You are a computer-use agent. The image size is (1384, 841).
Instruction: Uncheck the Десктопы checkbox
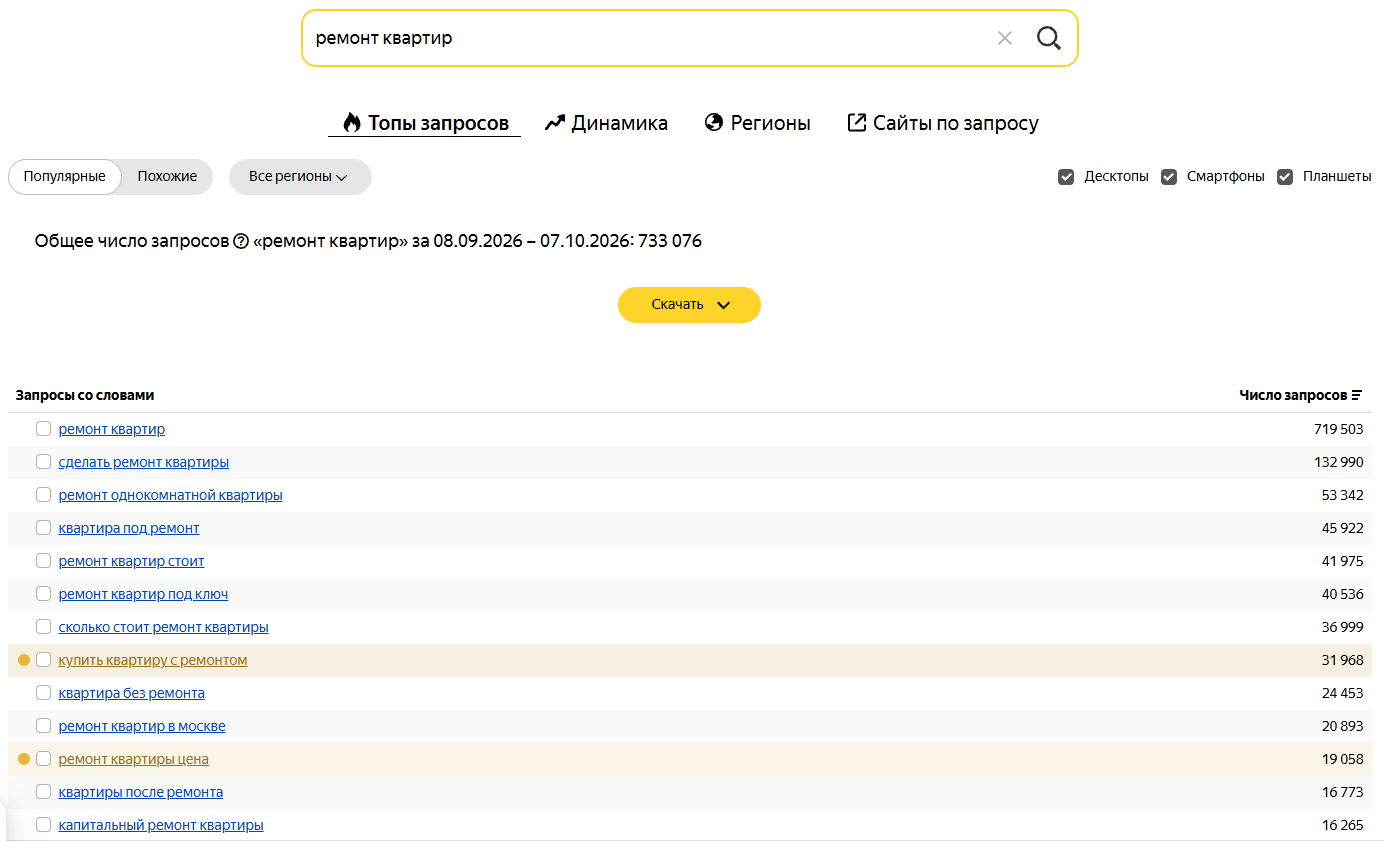click(x=1066, y=177)
